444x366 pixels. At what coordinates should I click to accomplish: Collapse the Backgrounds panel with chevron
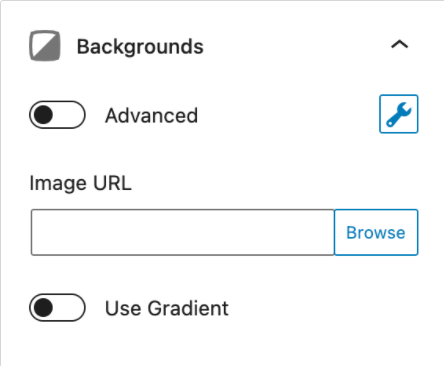[399, 45]
